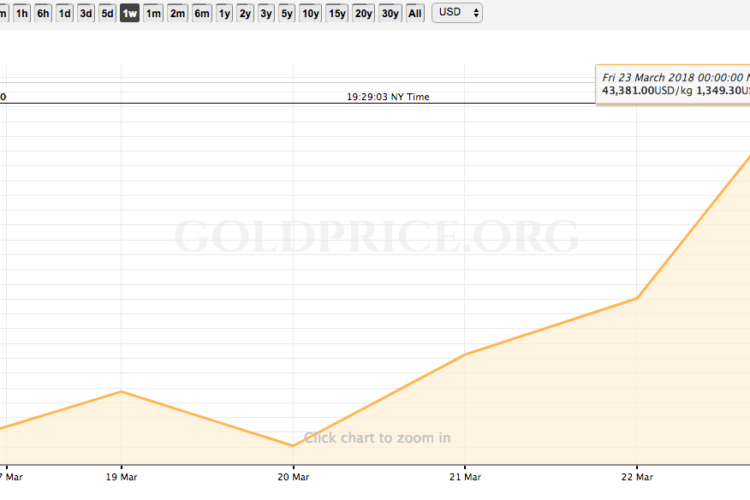Show the 2m chart range
The width and height of the screenshot is (750, 500).
point(177,13)
